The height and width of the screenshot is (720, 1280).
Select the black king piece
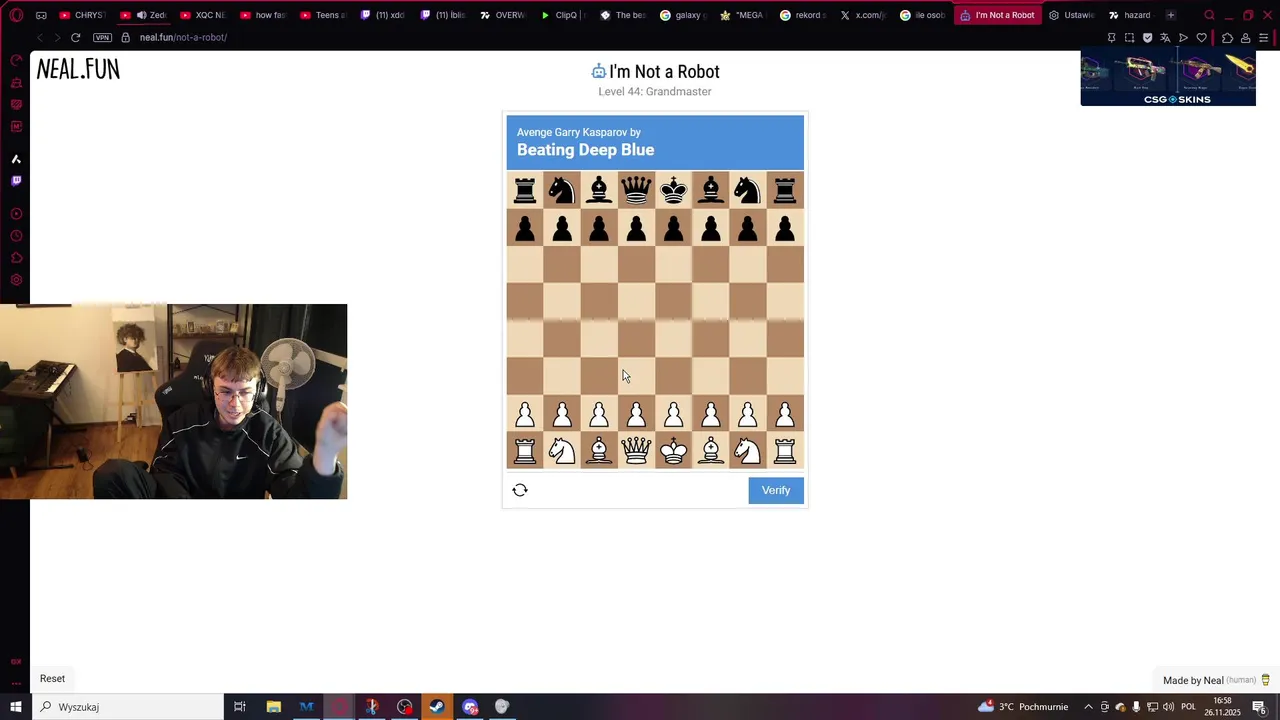tap(674, 190)
